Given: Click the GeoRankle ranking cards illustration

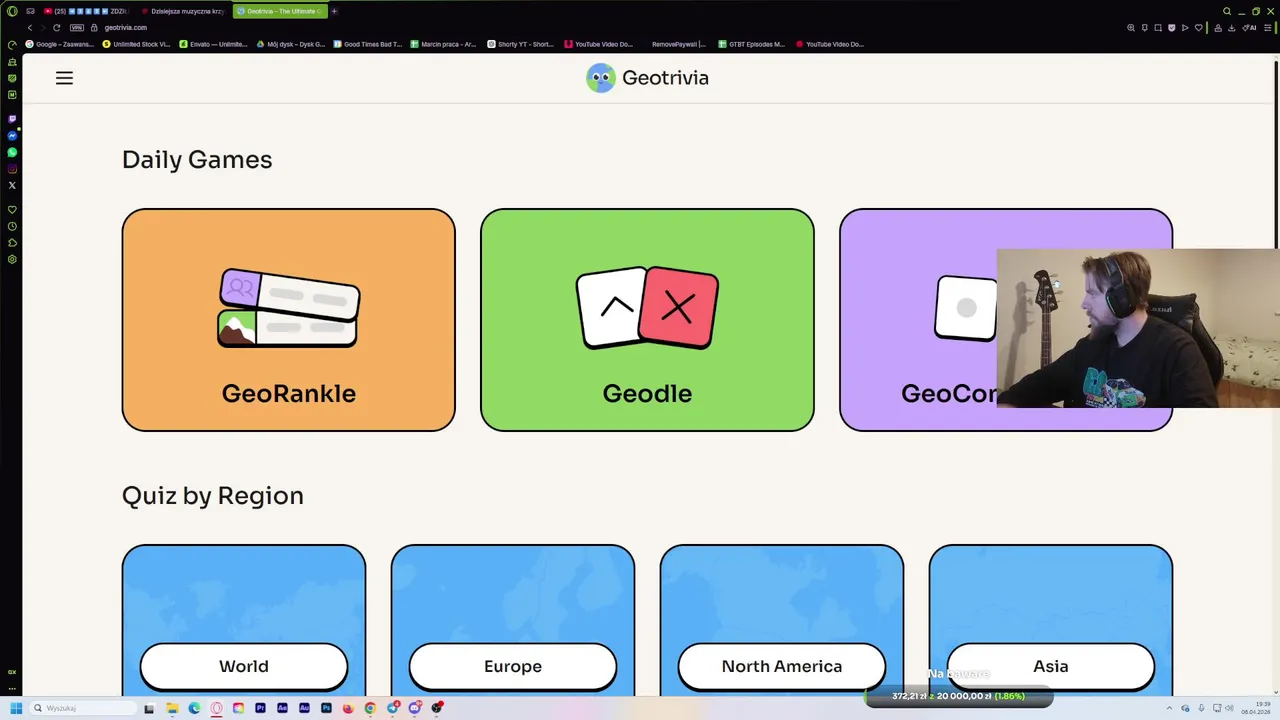Looking at the screenshot, I should coord(288,308).
